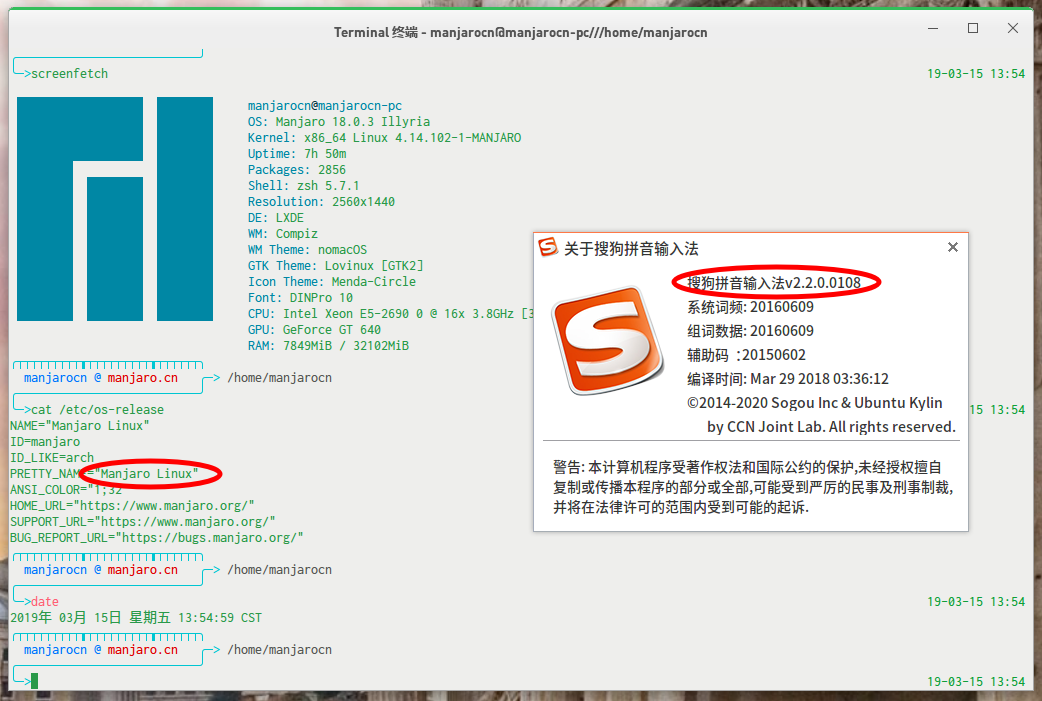Maximize the Terminal window
Image resolution: width=1042 pixels, height=701 pixels.
(973, 28)
